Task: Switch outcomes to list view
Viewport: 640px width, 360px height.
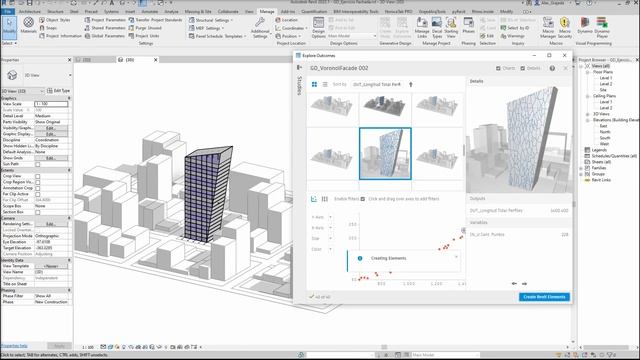Action: click(x=325, y=84)
